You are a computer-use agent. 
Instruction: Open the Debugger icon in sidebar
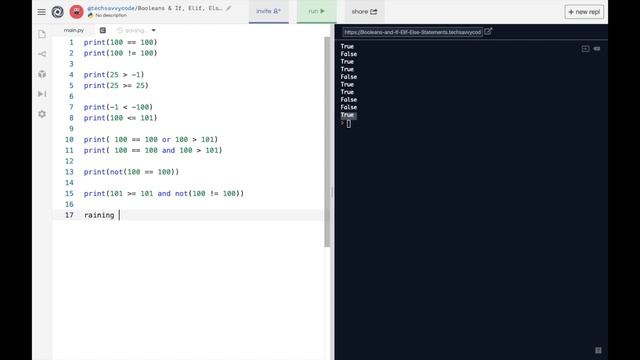(x=42, y=94)
